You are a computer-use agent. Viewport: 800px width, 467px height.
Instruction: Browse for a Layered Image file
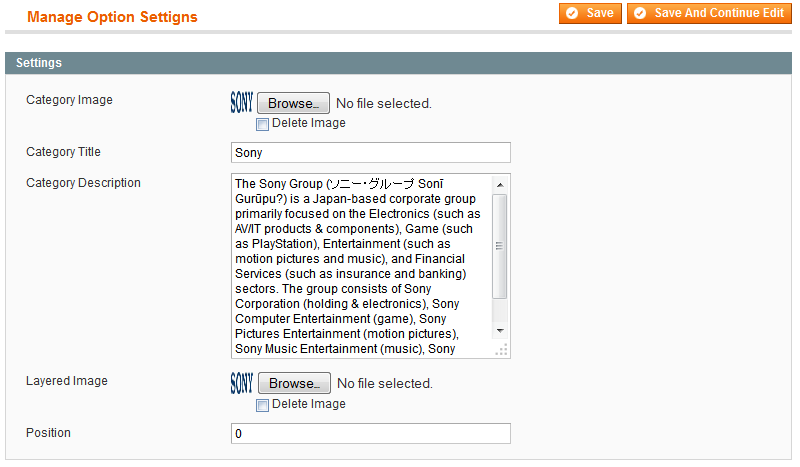pyautogui.click(x=294, y=383)
